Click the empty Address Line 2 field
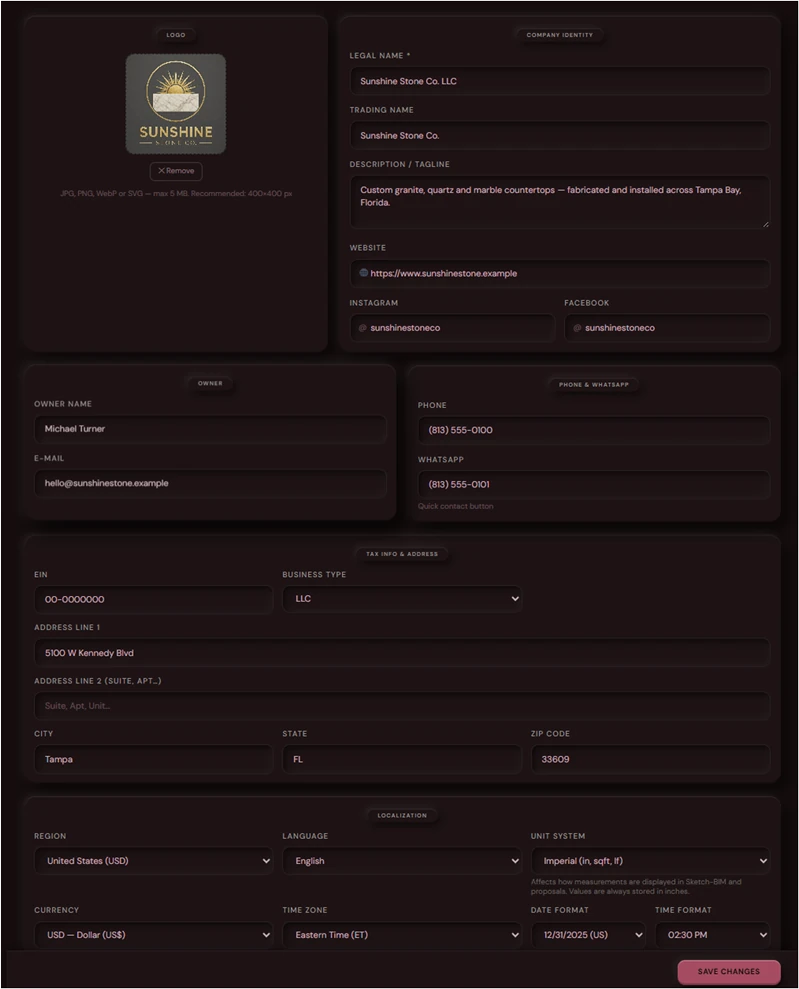 (x=402, y=706)
